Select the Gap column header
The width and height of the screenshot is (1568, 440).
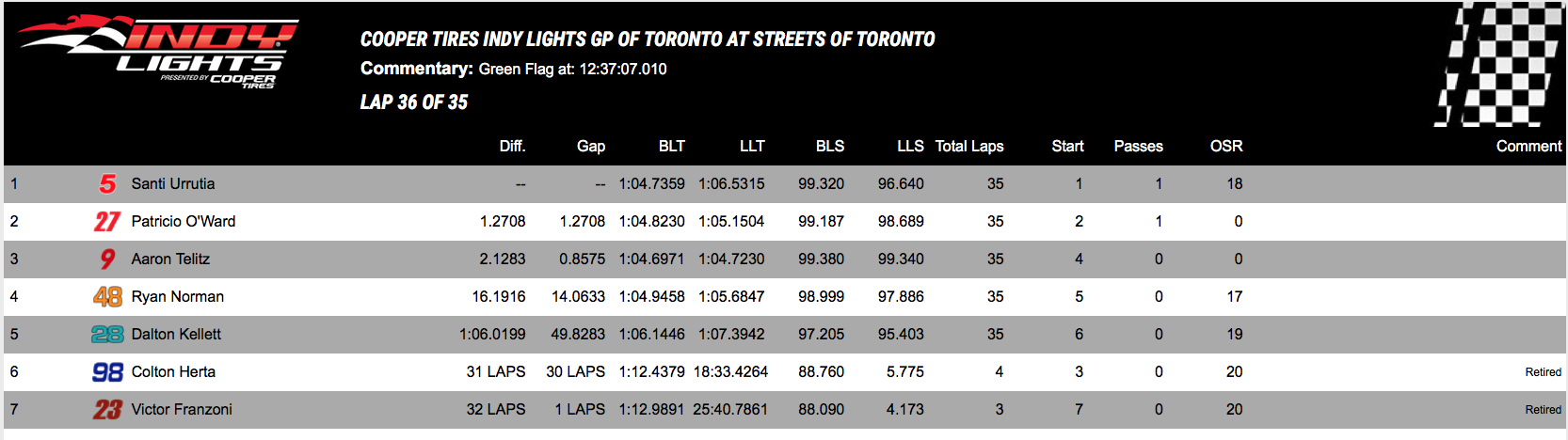[x=591, y=146]
